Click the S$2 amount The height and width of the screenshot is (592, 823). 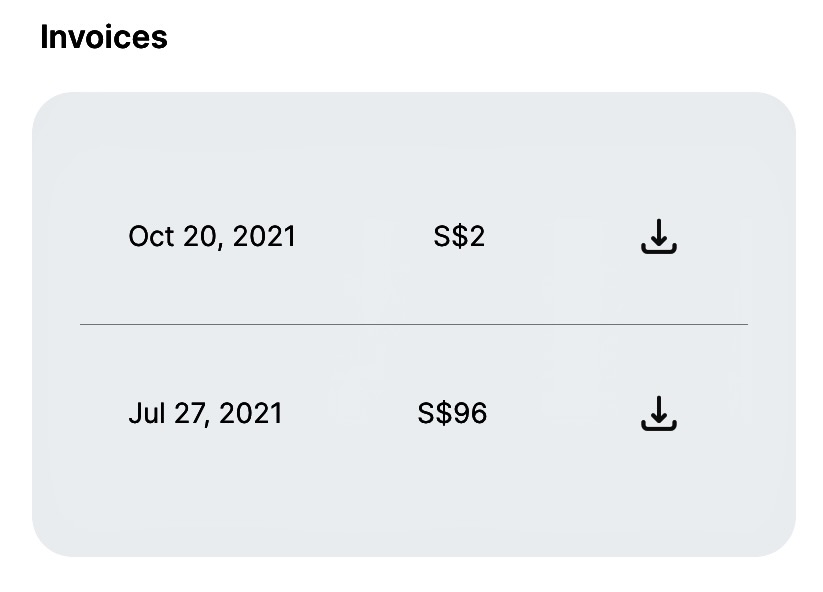(459, 237)
